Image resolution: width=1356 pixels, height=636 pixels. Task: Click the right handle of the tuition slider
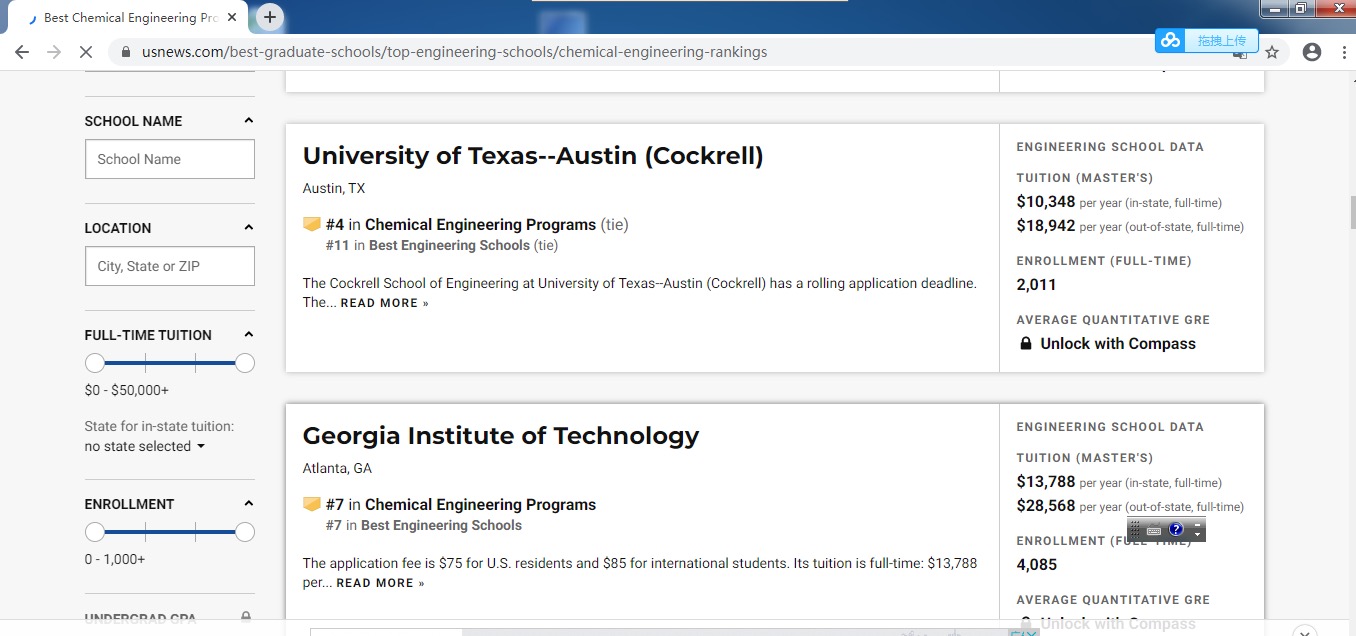[x=245, y=363]
